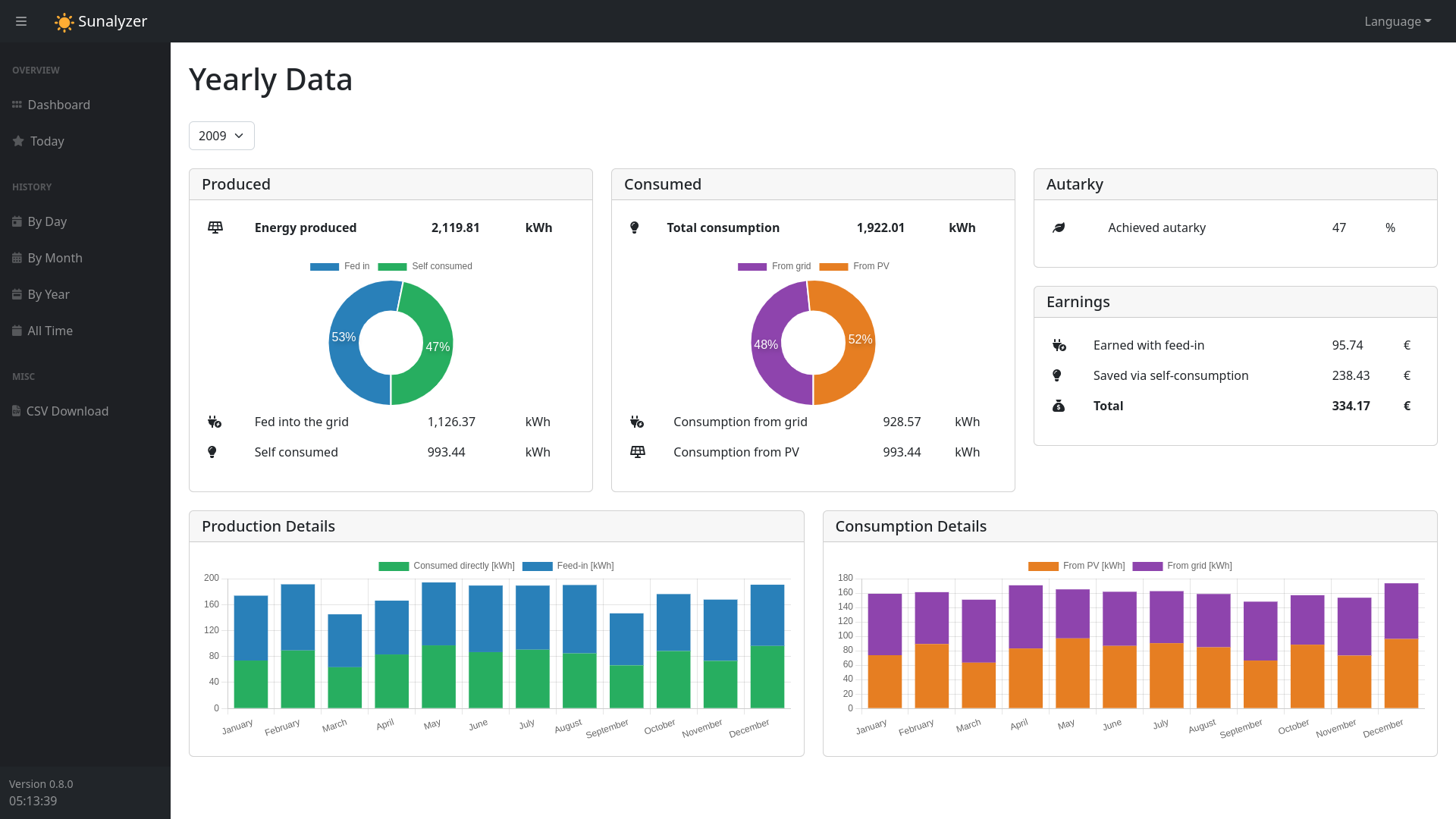Click the hamburger menu icon
1456x819 pixels.
(21, 21)
